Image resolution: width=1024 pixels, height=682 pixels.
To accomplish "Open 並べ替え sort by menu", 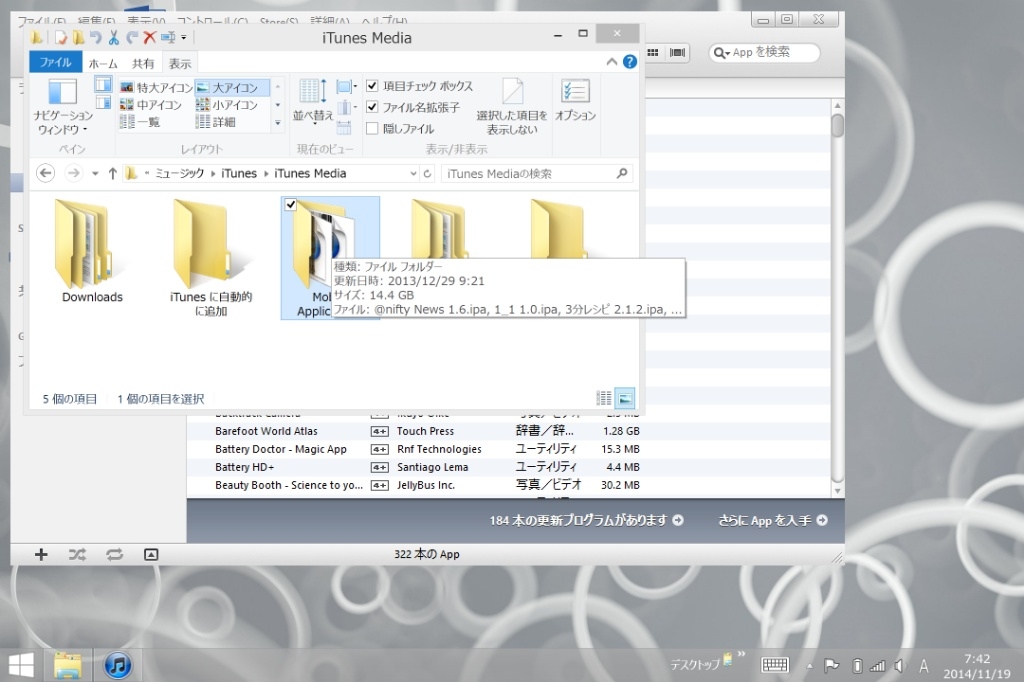I will point(313,101).
